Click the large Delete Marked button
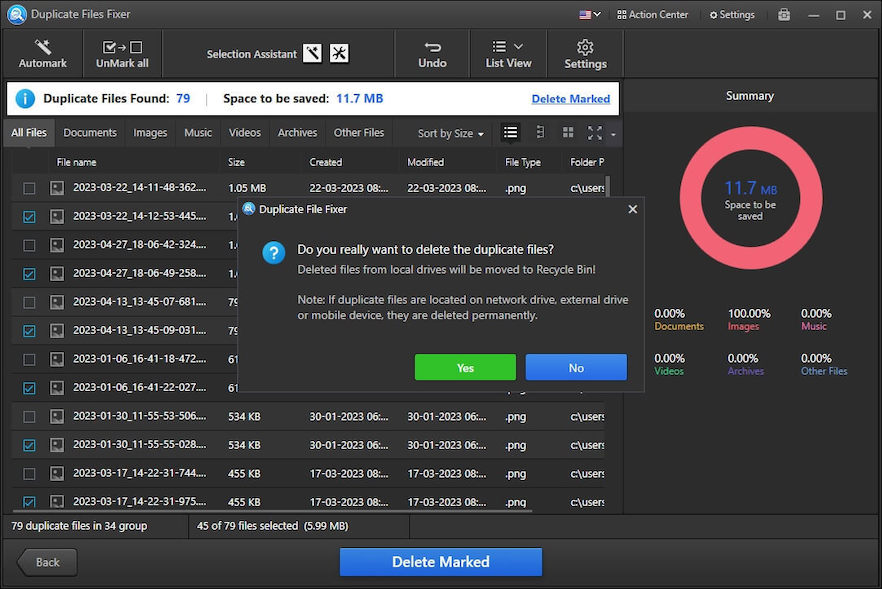Viewport: 882px width, 589px height. point(441,561)
